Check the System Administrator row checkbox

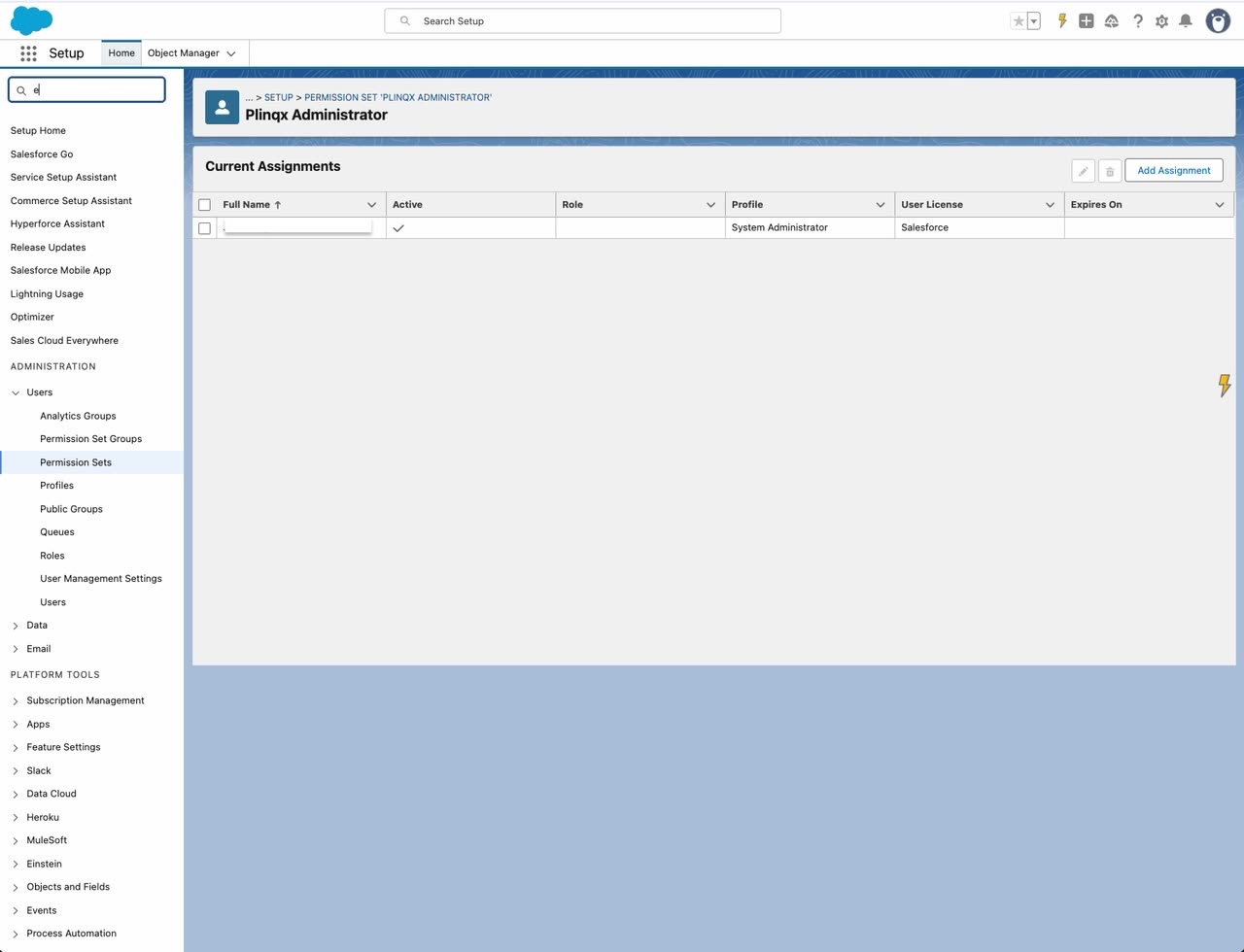click(x=204, y=228)
